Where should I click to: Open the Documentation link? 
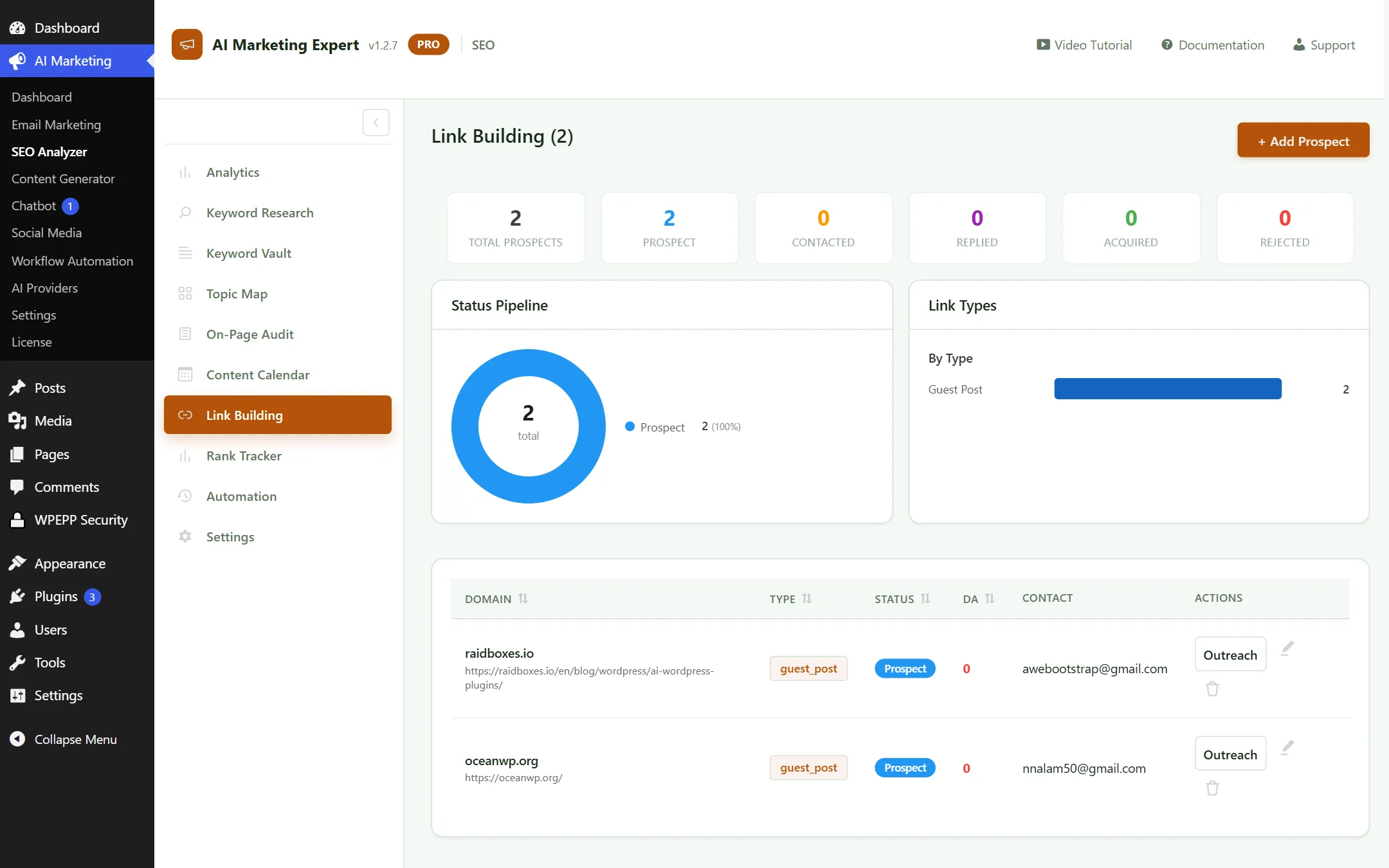pos(1213,45)
